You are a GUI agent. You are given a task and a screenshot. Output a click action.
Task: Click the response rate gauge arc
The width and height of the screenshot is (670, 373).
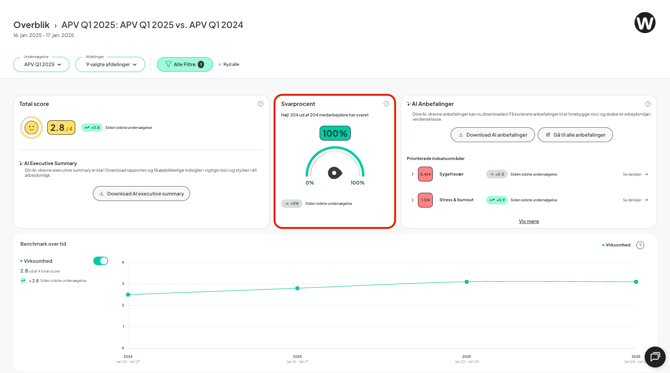tap(335, 161)
